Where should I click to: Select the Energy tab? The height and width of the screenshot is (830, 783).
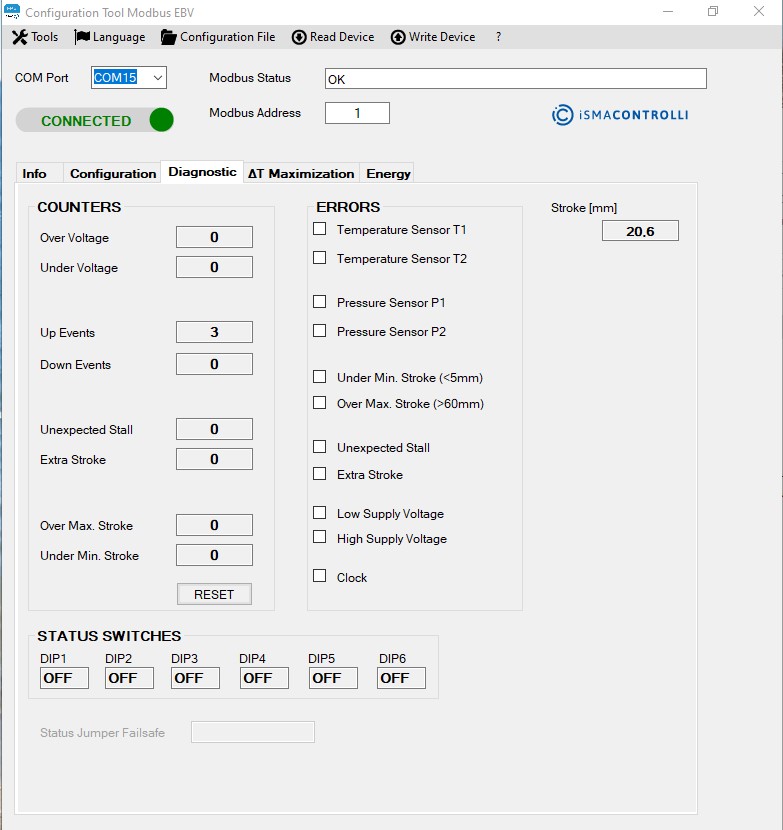point(388,173)
